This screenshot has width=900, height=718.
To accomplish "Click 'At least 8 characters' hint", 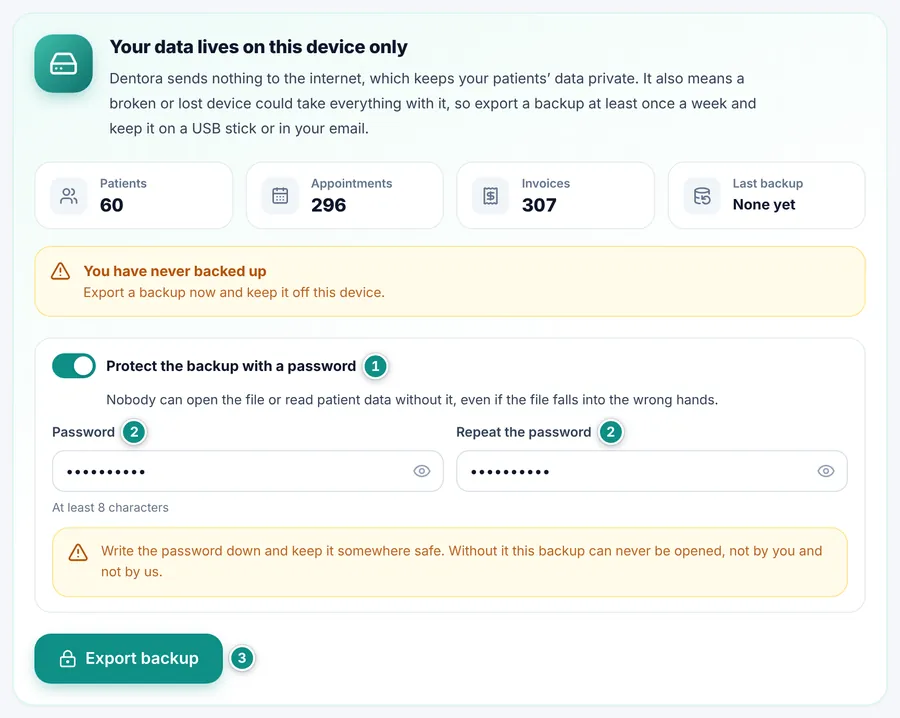I will (x=110, y=507).
